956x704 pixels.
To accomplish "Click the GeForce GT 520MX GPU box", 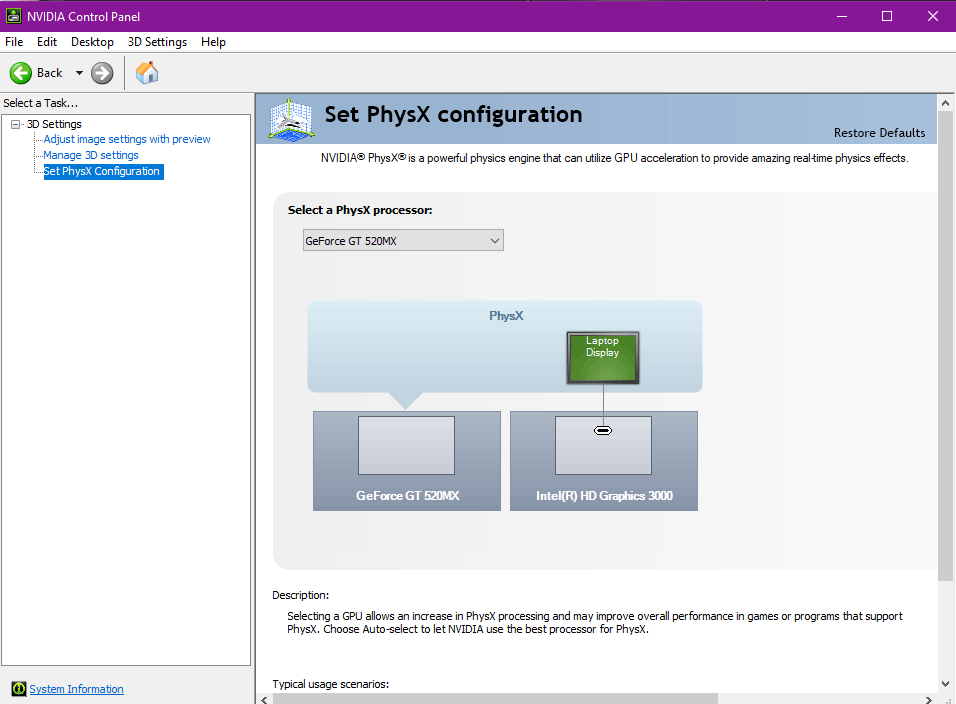I will coord(407,461).
